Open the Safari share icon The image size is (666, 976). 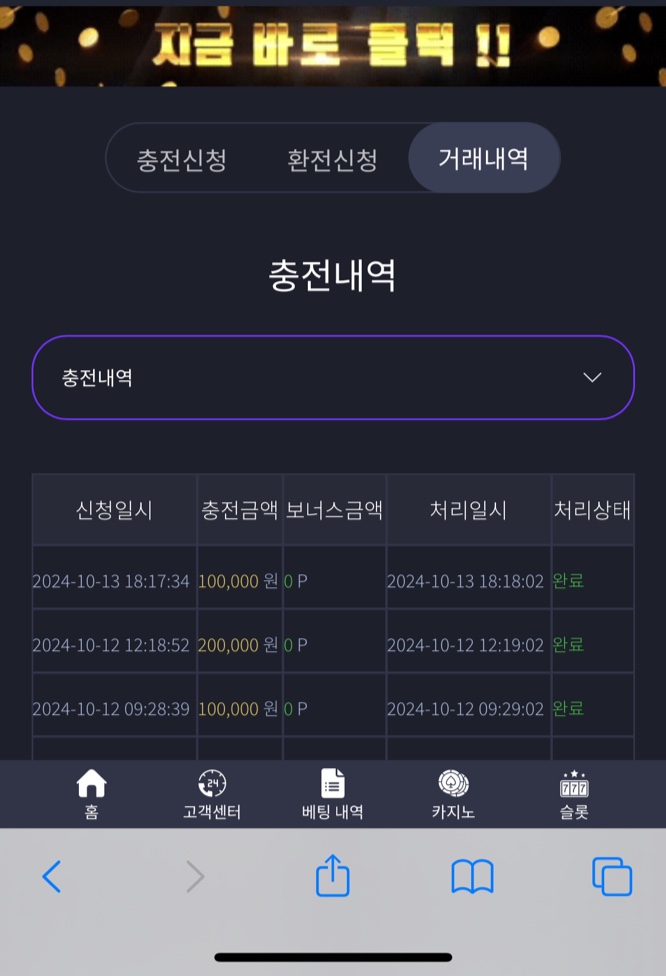coord(332,875)
